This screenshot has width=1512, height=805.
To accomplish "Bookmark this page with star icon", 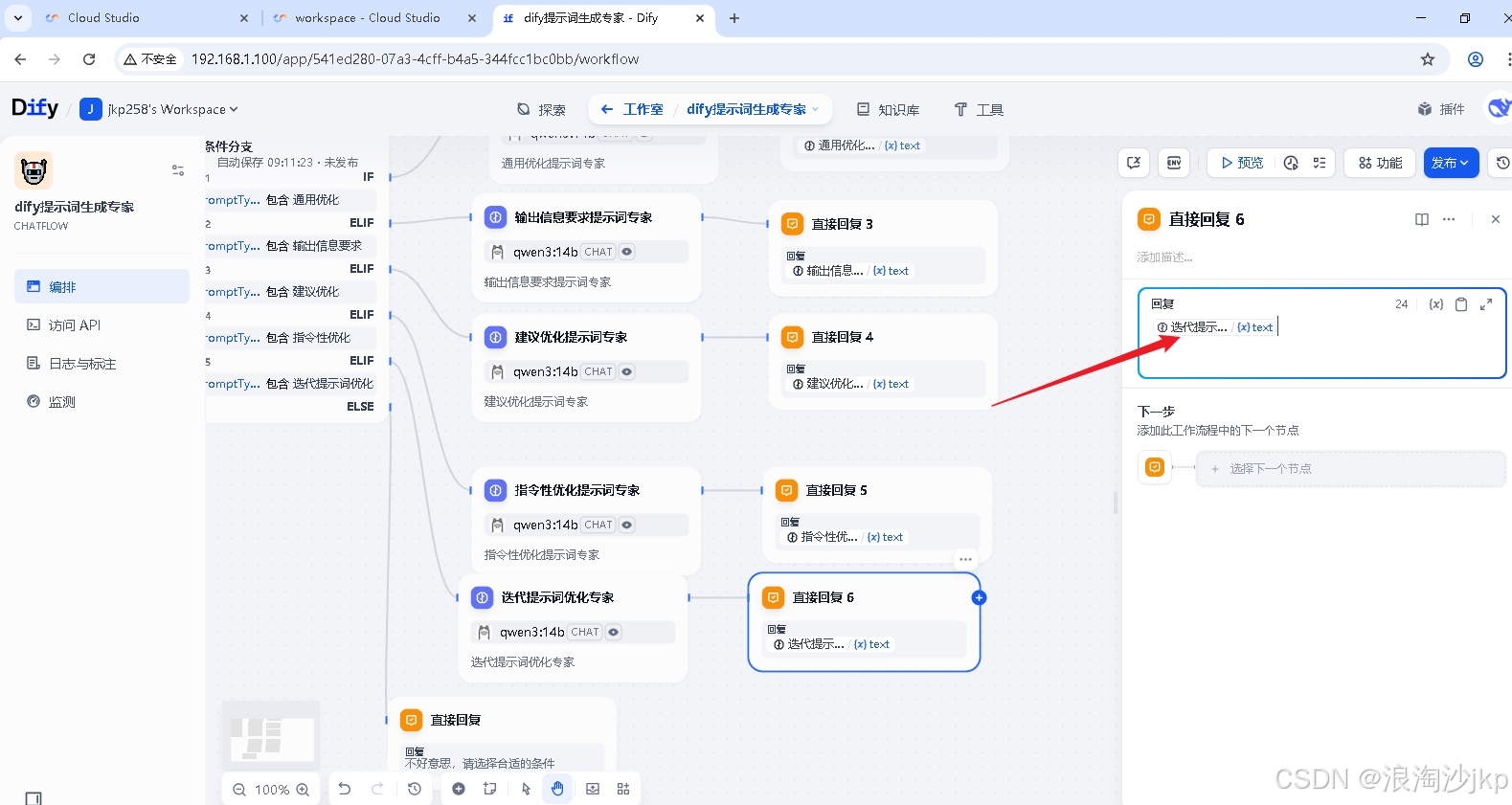I will [1428, 59].
